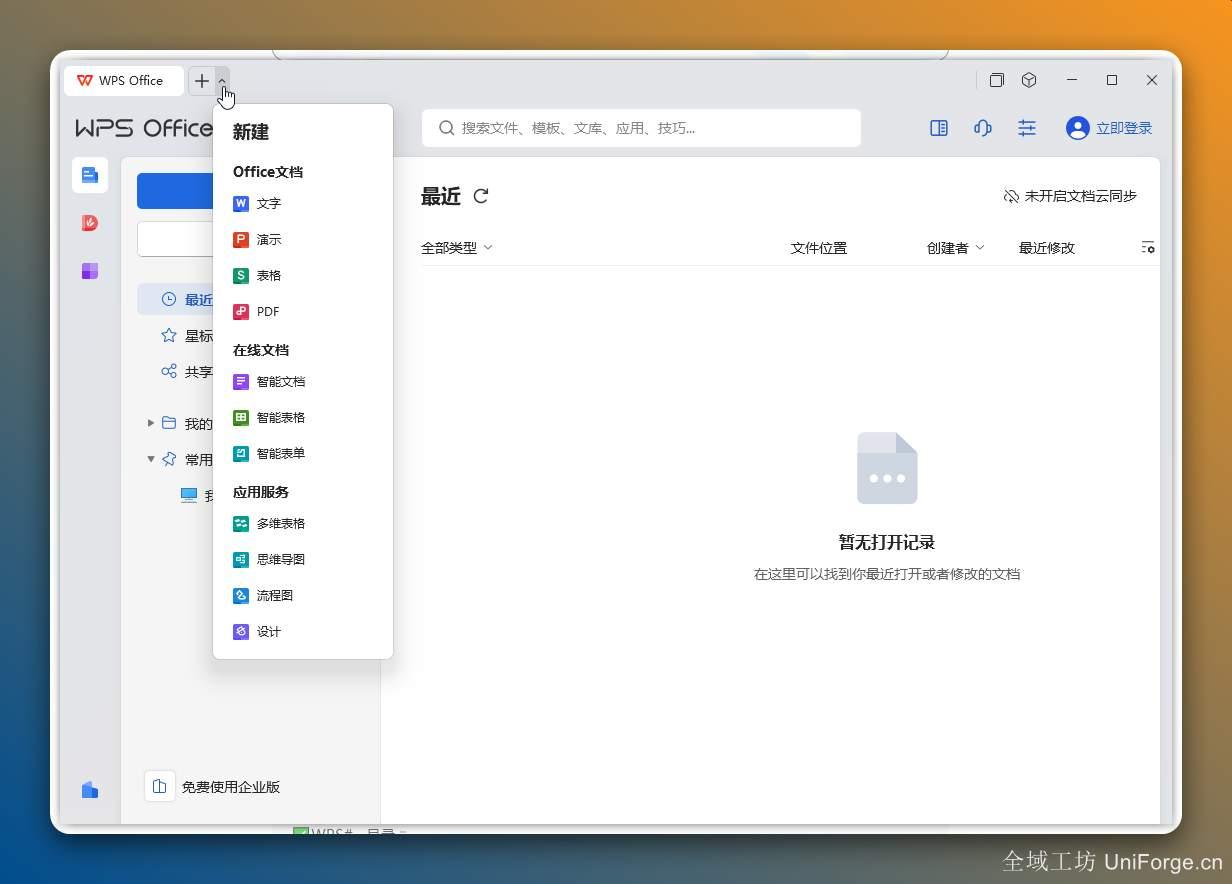This screenshot has height=884, width=1232.
Task: Open the 创建者 column dropdown
Action: point(955,248)
